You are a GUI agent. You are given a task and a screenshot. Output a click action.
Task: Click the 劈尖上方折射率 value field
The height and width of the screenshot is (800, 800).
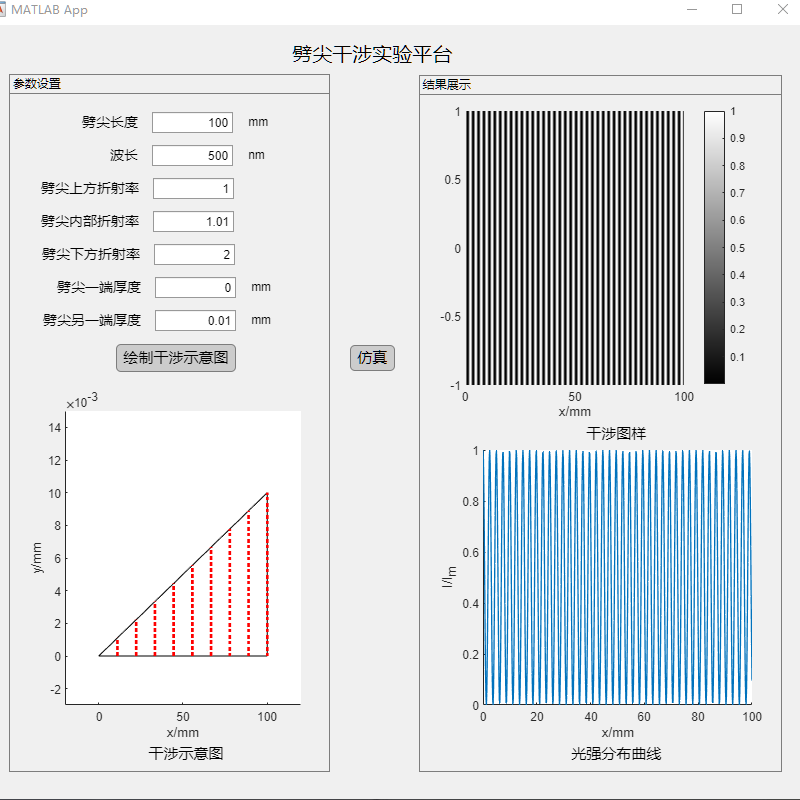[193, 188]
